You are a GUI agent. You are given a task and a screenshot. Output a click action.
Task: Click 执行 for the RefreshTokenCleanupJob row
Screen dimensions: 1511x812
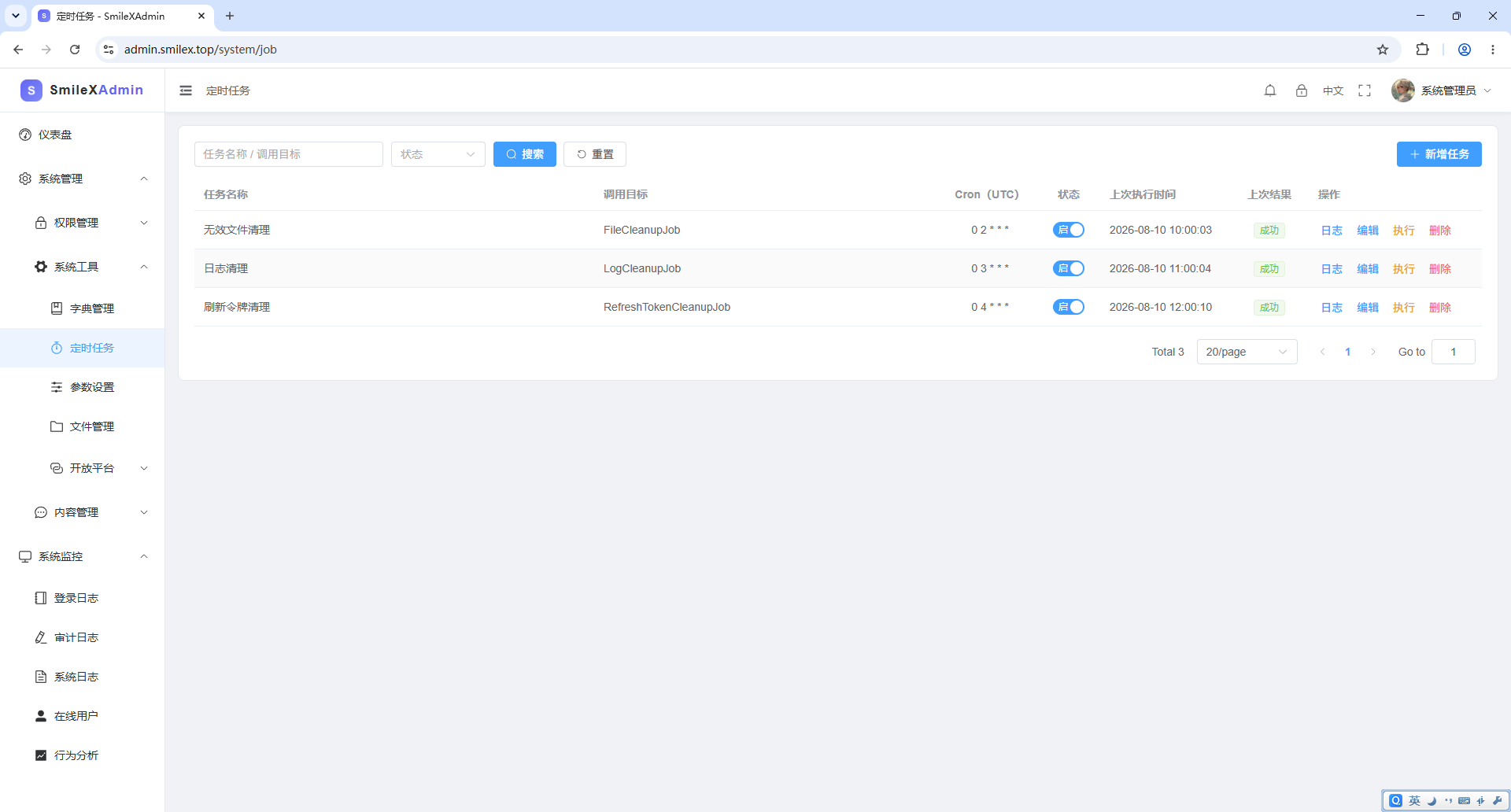pos(1404,308)
